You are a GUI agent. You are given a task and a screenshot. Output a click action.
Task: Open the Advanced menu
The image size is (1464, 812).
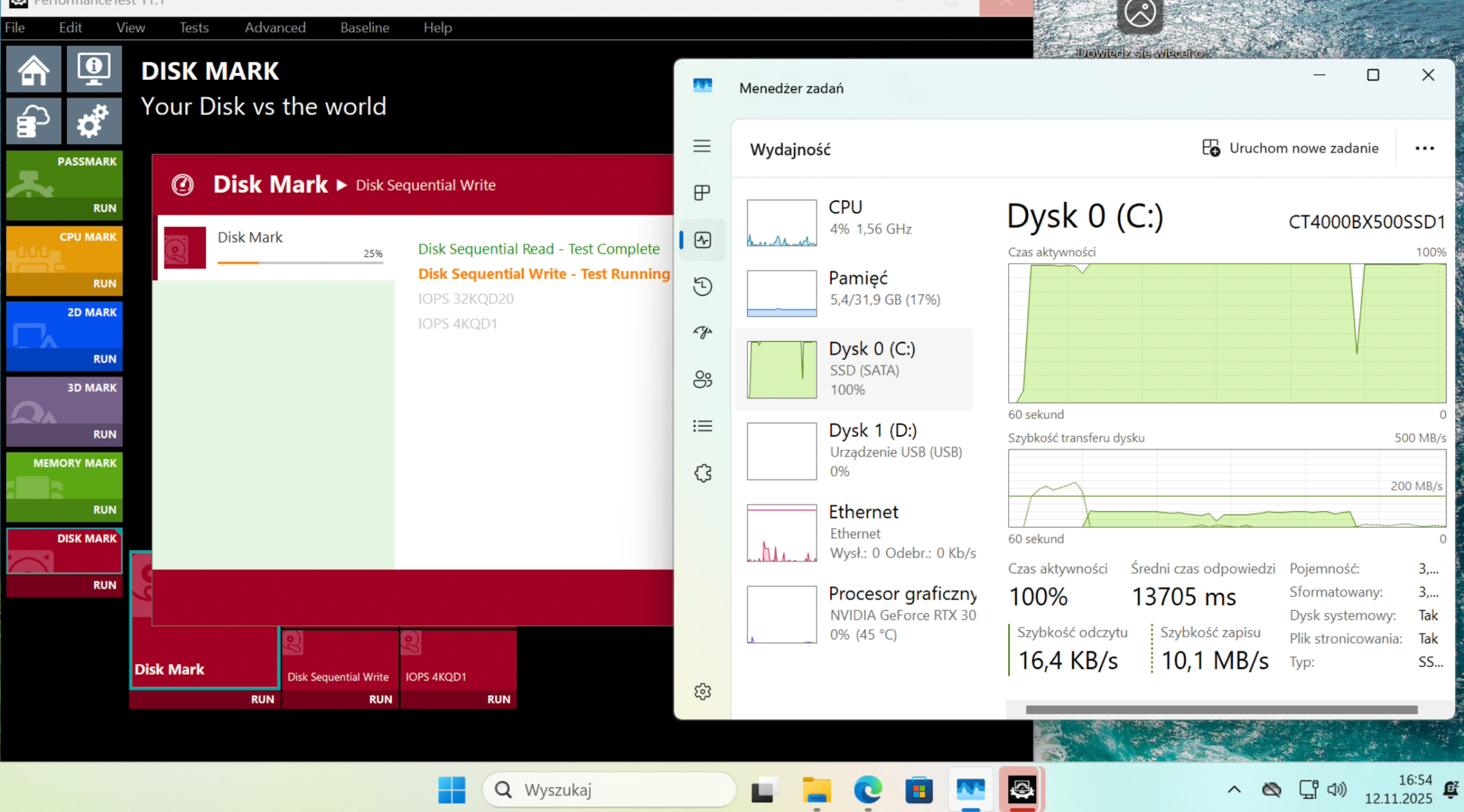pyautogui.click(x=275, y=27)
